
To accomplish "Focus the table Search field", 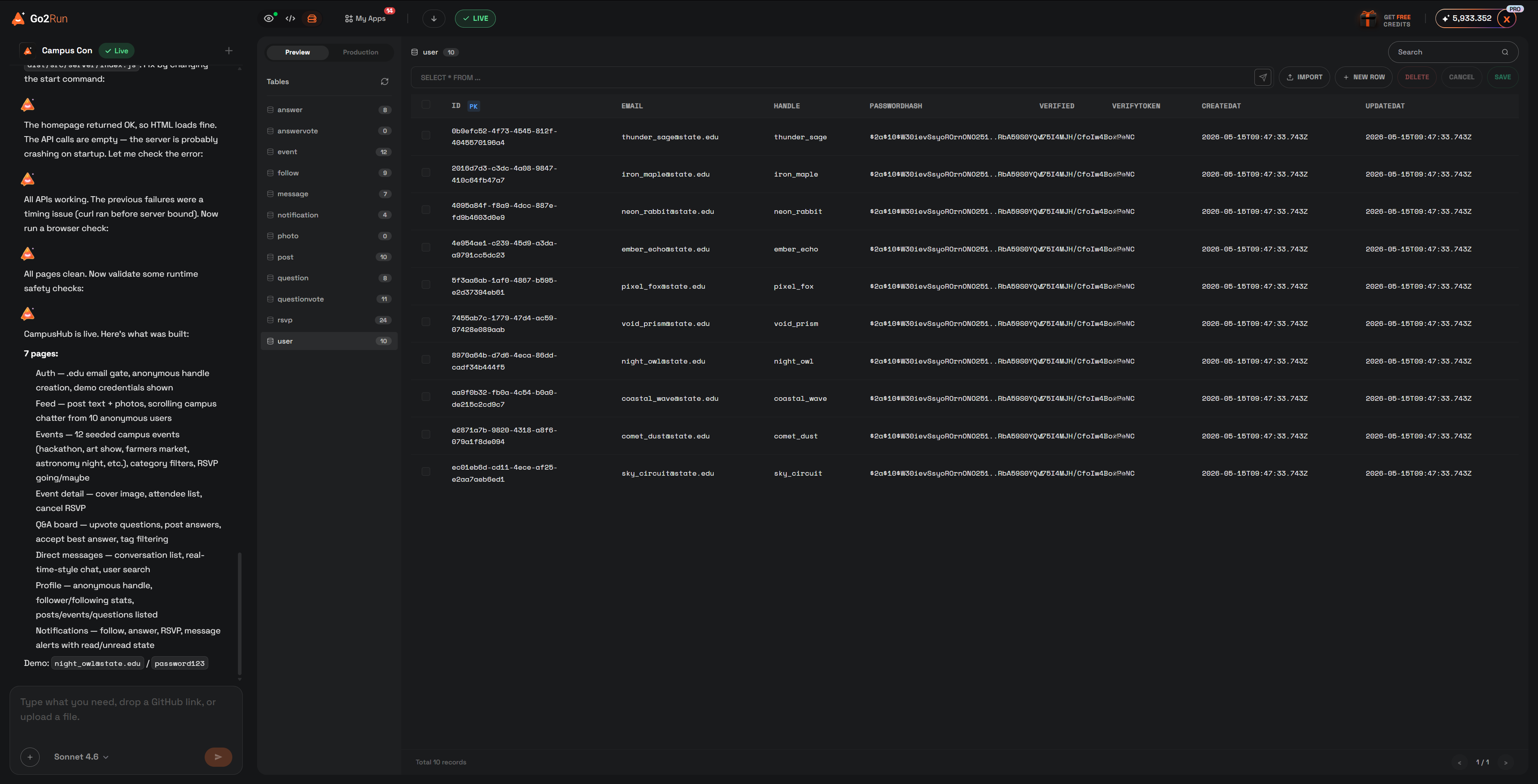I will pos(1453,52).
